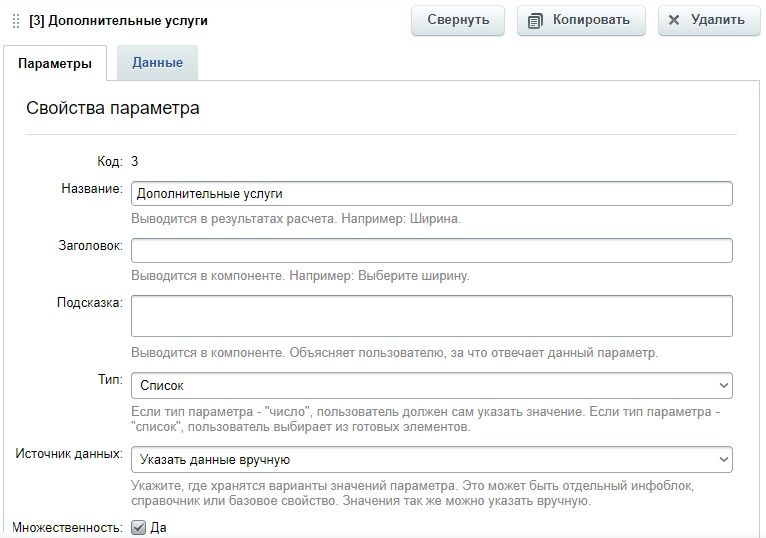
Task: Click inside the Подсказка text area
Action: (x=431, y=316)
